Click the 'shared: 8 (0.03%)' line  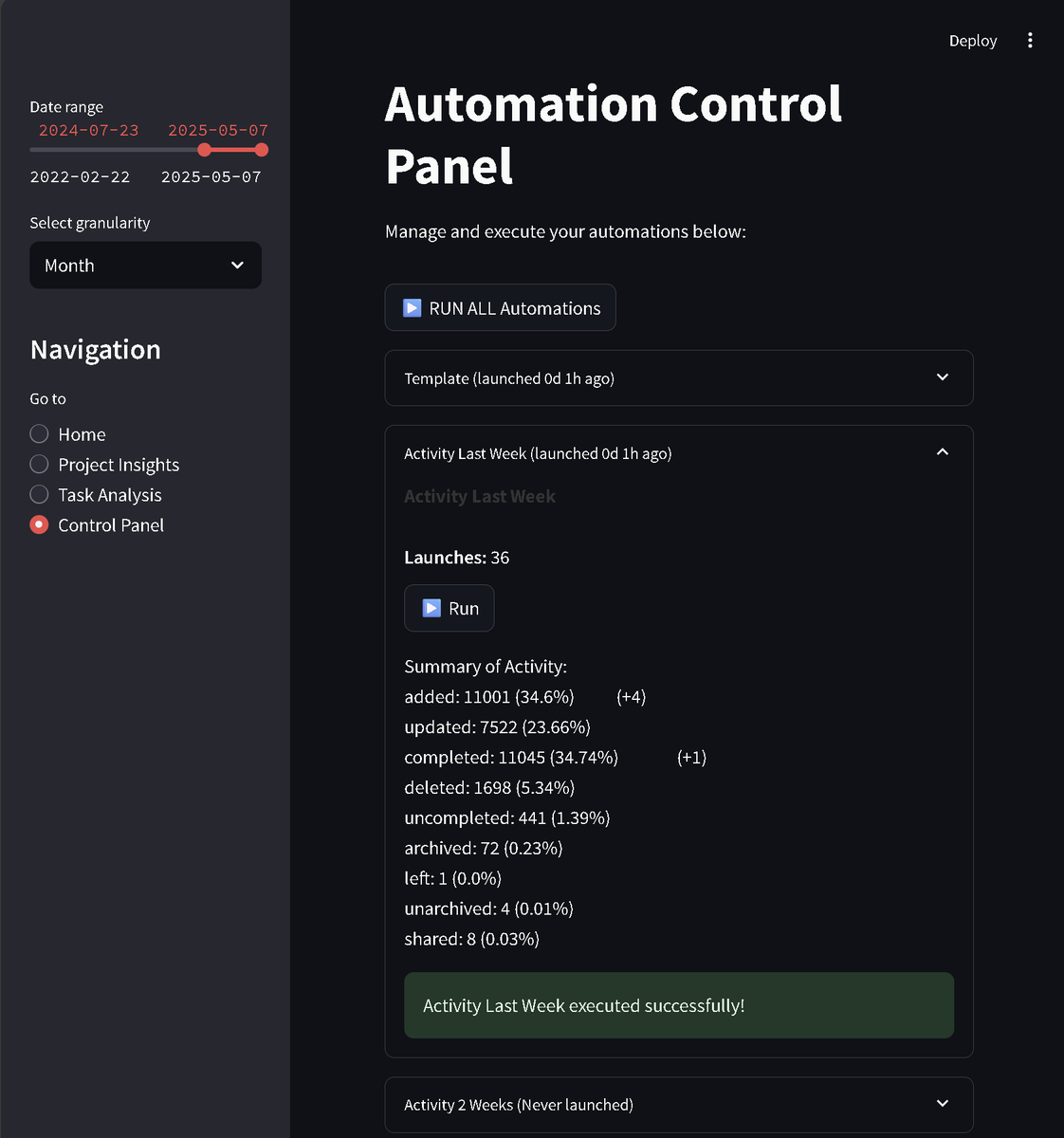[472, 940]
